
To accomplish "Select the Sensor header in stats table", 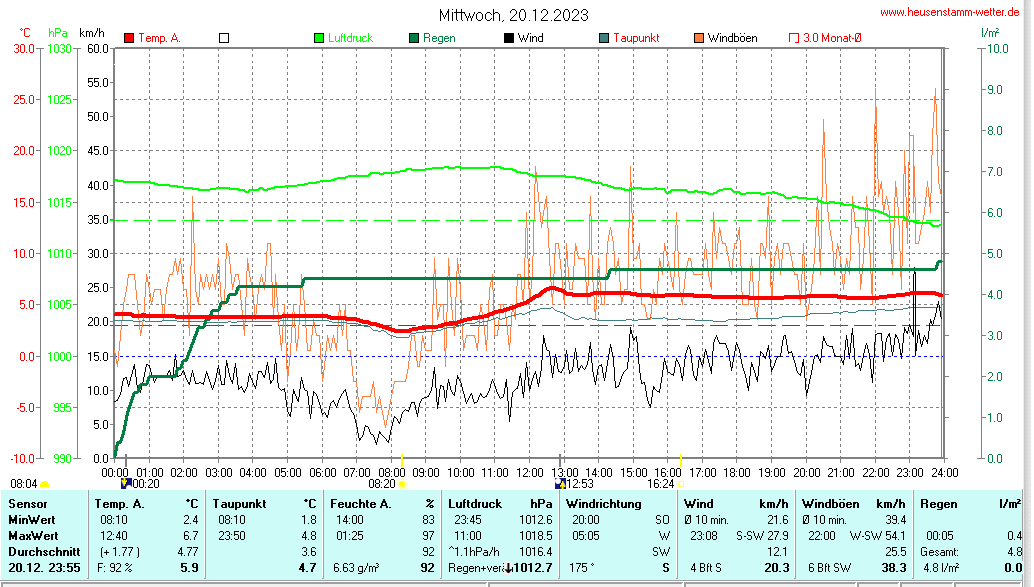I will tap(27, 504).
